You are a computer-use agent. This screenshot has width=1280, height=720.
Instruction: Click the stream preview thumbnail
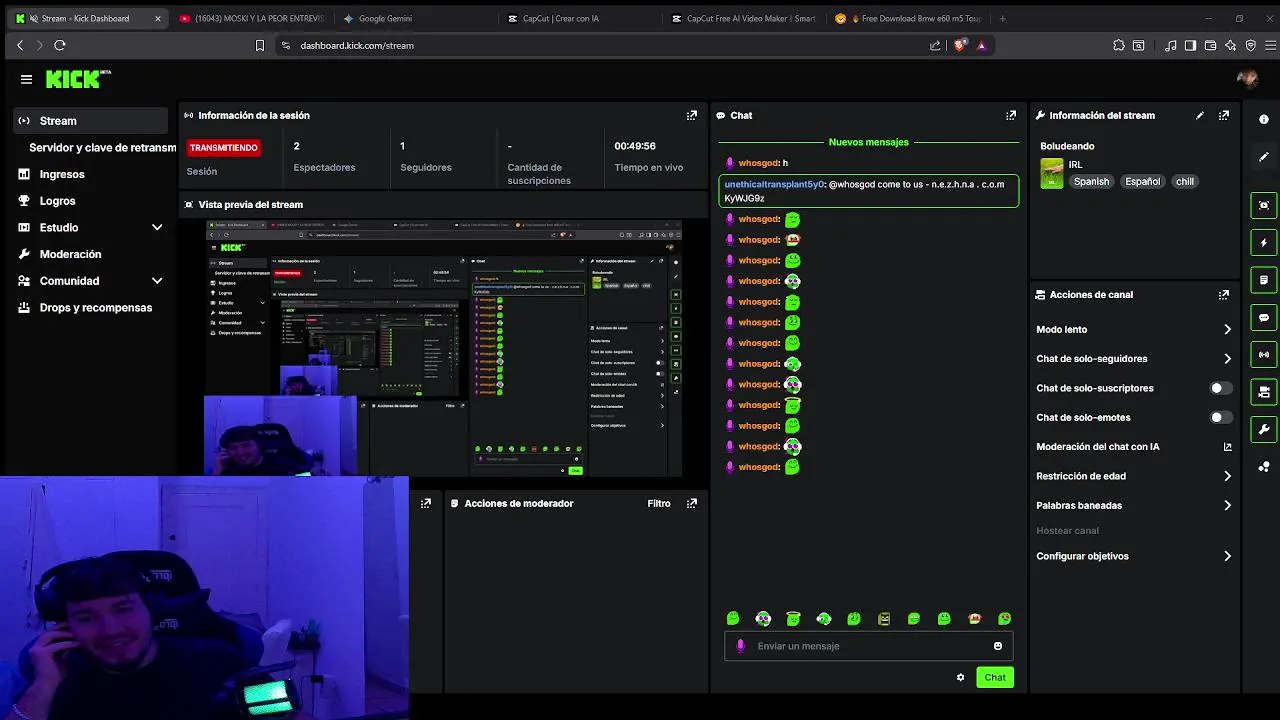(444, 348)
